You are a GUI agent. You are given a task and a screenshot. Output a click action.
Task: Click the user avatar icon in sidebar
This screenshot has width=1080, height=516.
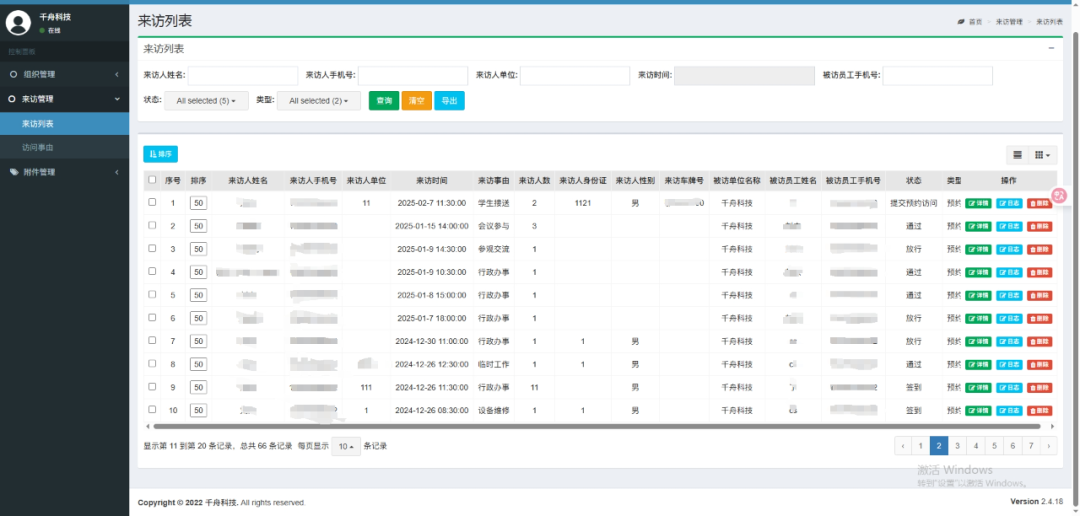19,23
